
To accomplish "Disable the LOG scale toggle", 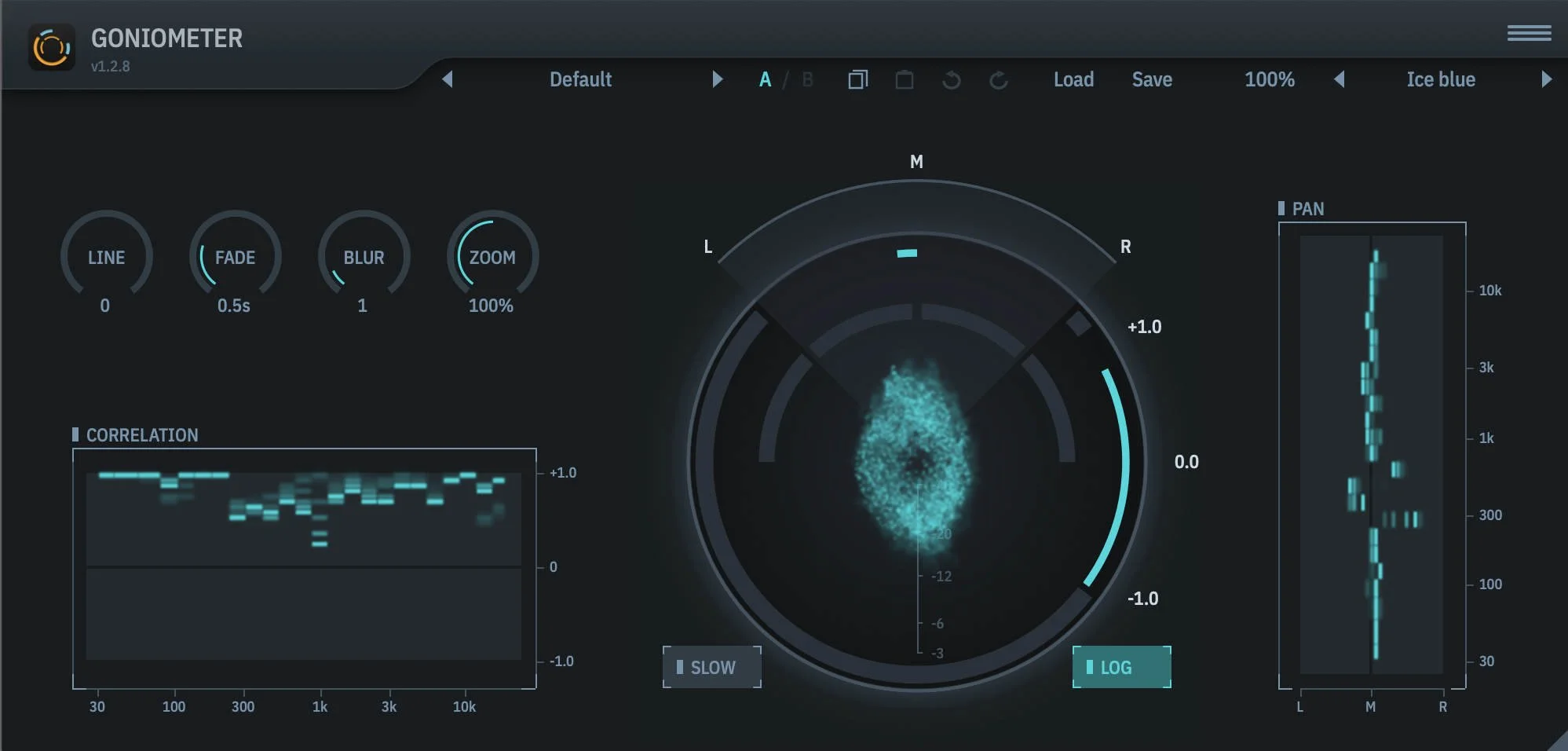I will point(1121,667).
